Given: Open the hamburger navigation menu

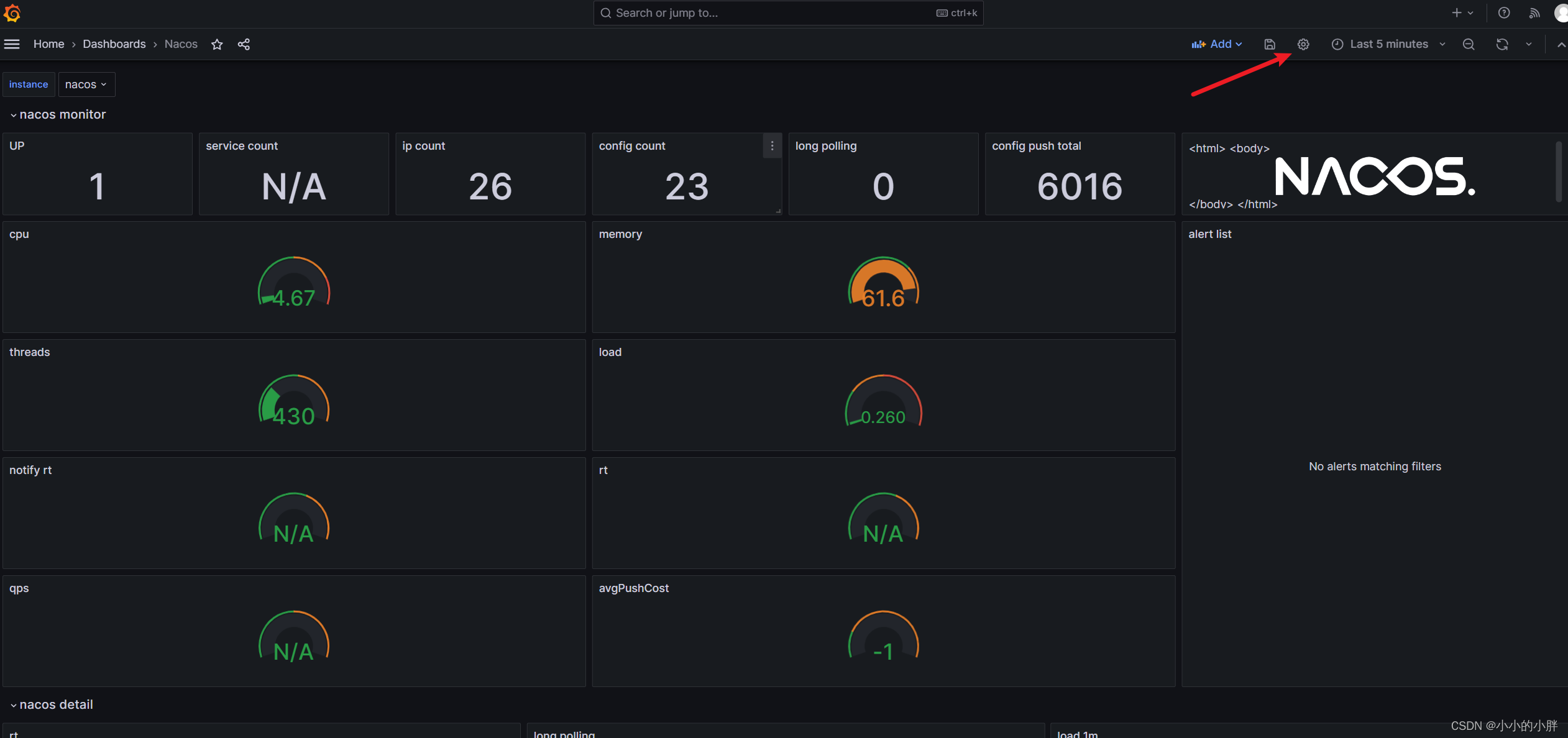Looking at the screenshot, I should point(12,44).
